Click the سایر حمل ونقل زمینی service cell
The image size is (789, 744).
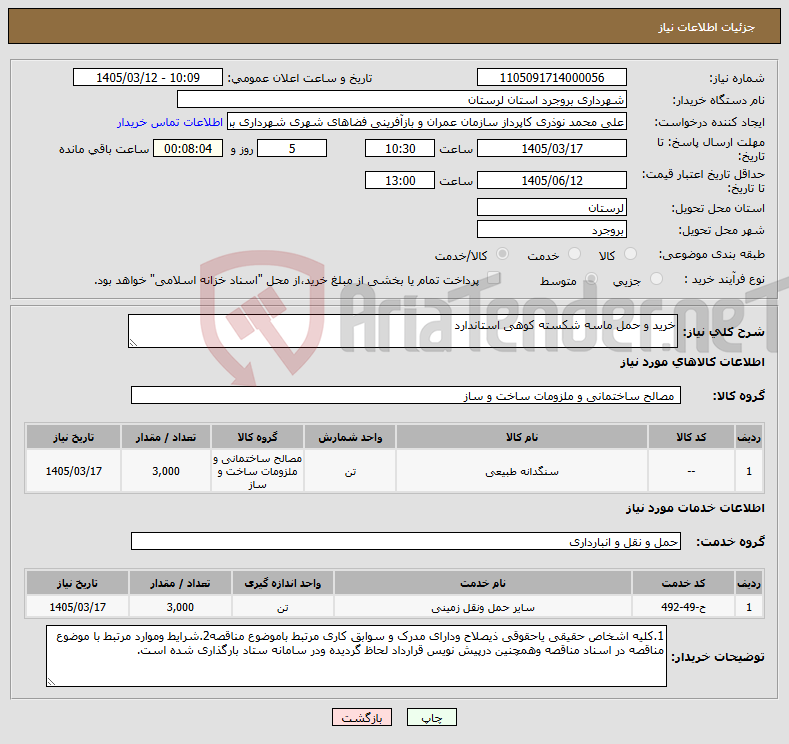point(483,607)
